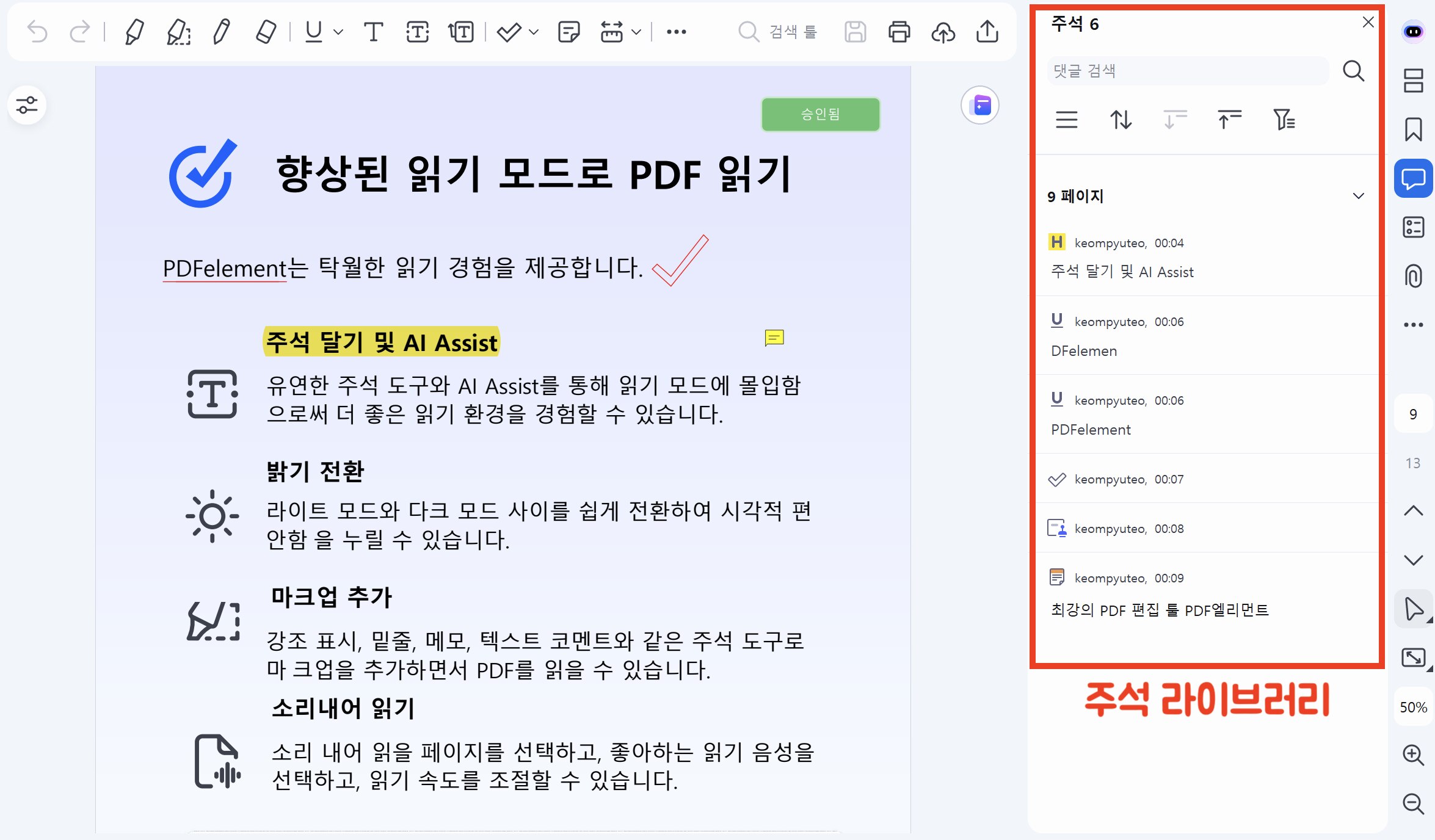Toggle the reading settings sliders button
The width and height of the screenshot is (1435, 840).
[27, 105]
